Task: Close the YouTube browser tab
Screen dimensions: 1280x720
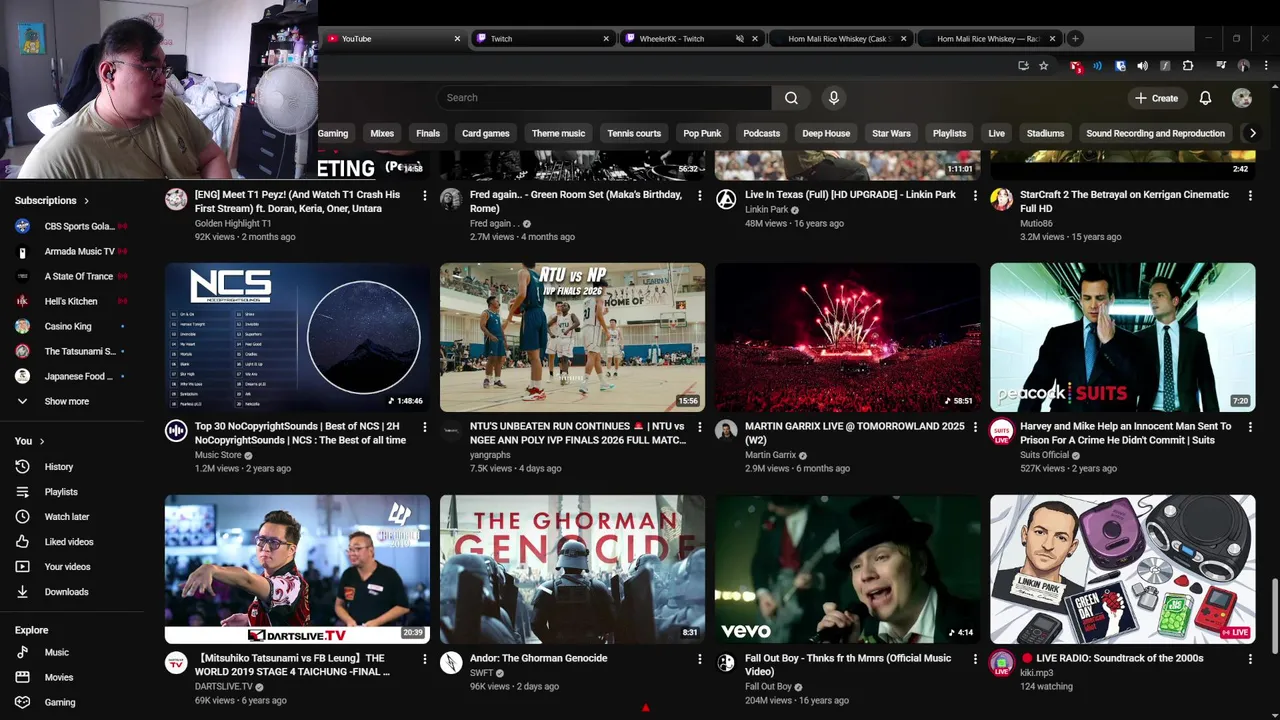Action: [x=457, y=39]
